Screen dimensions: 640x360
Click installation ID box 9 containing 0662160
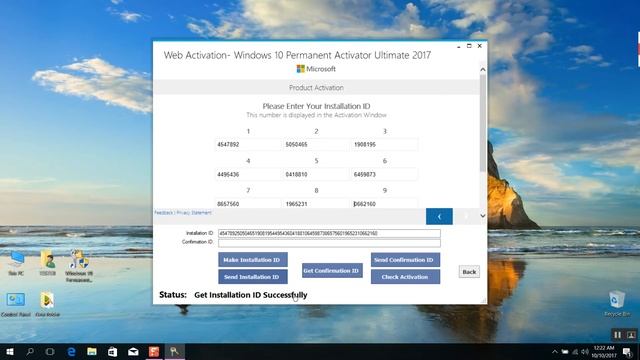tap(384, 203)
